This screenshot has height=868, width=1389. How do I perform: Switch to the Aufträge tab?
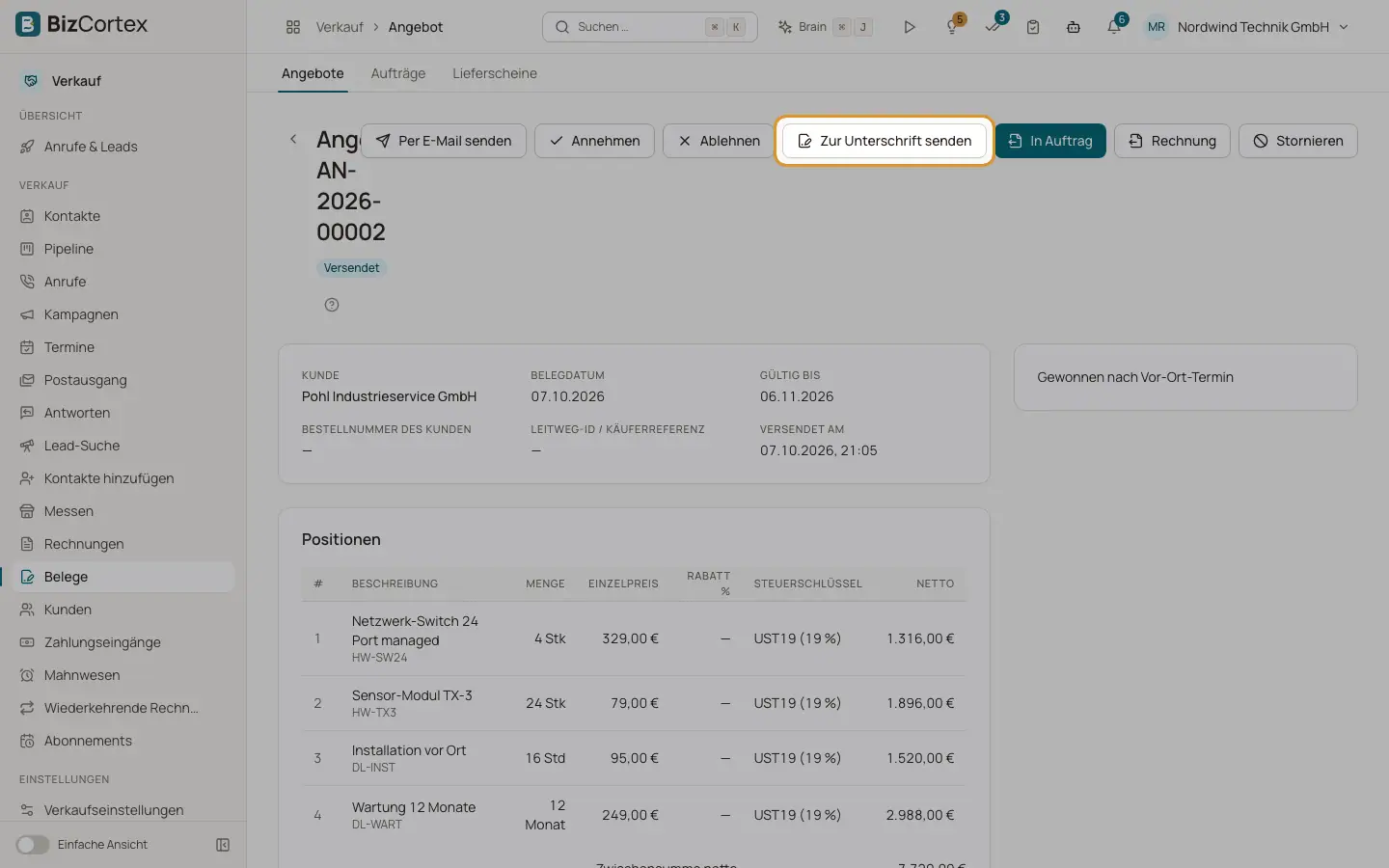pos(398,73)
